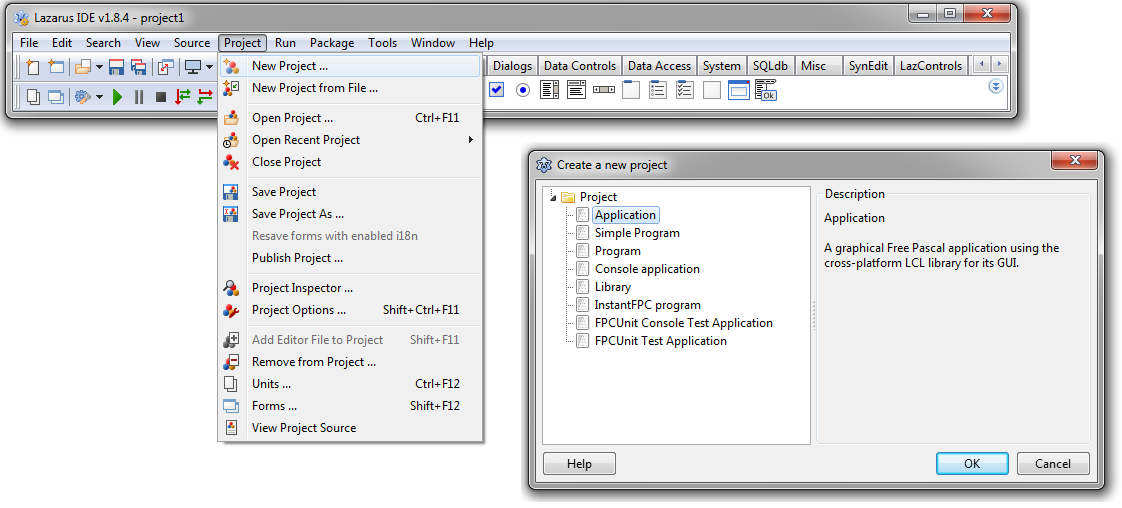Open the Run menu
1122x508 pixels.
285,43
